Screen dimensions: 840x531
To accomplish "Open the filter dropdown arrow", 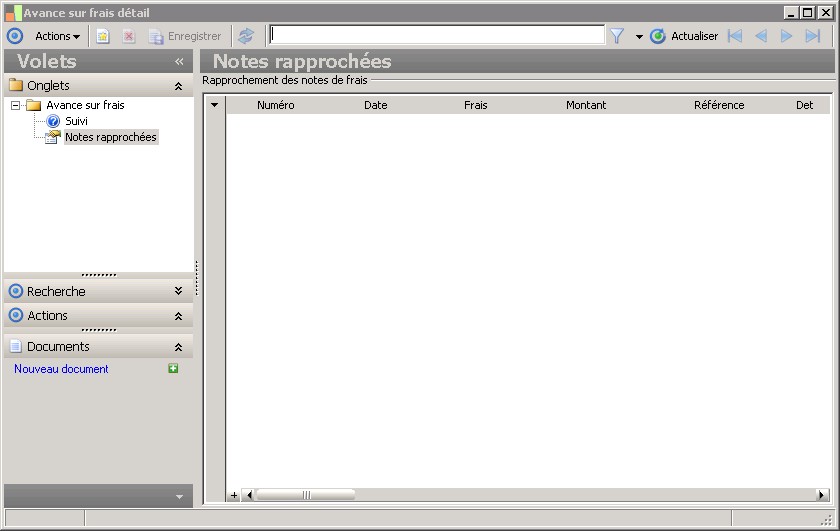I will click(639, 37).
